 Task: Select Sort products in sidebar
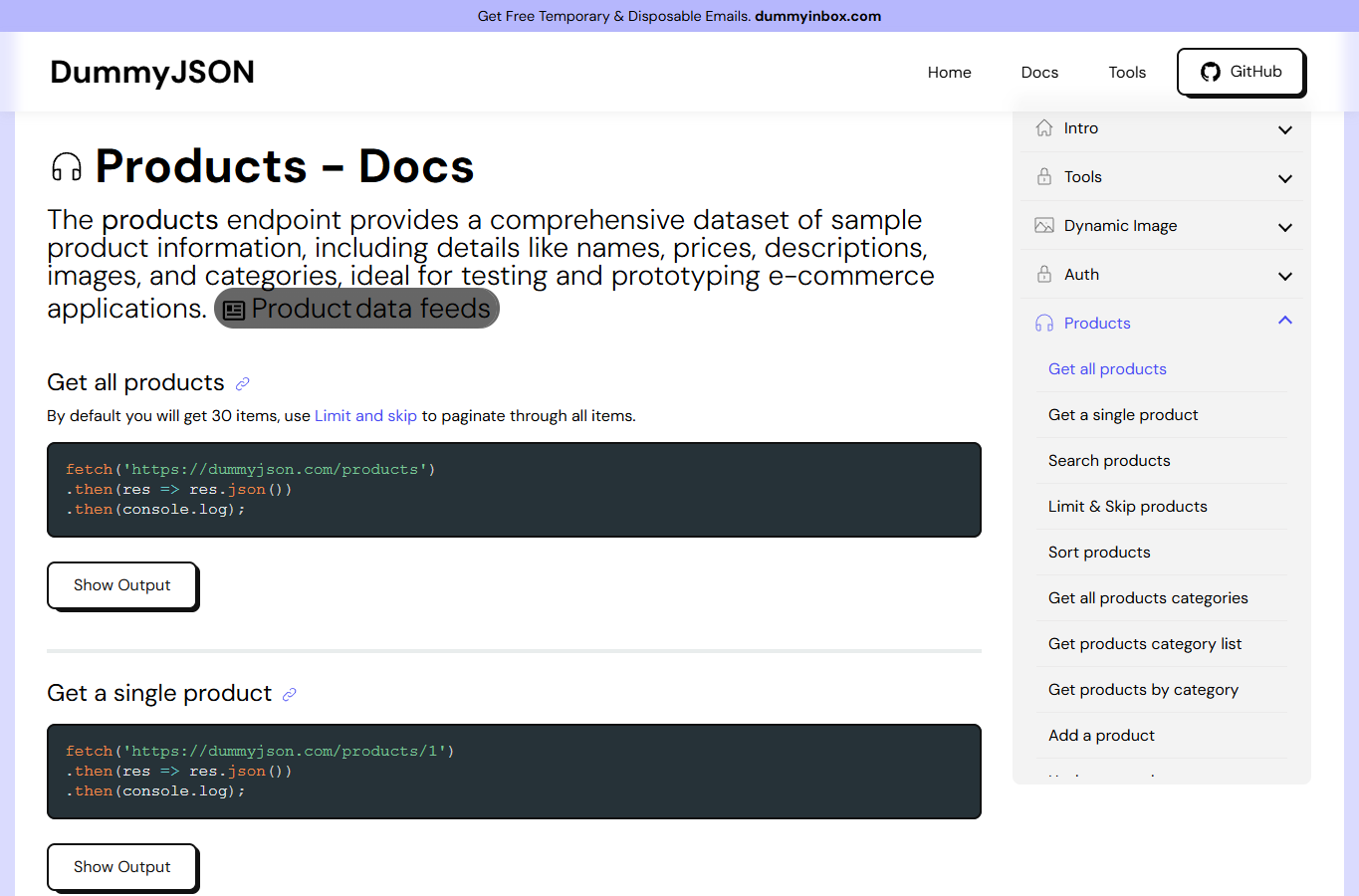coord(1099,553)
